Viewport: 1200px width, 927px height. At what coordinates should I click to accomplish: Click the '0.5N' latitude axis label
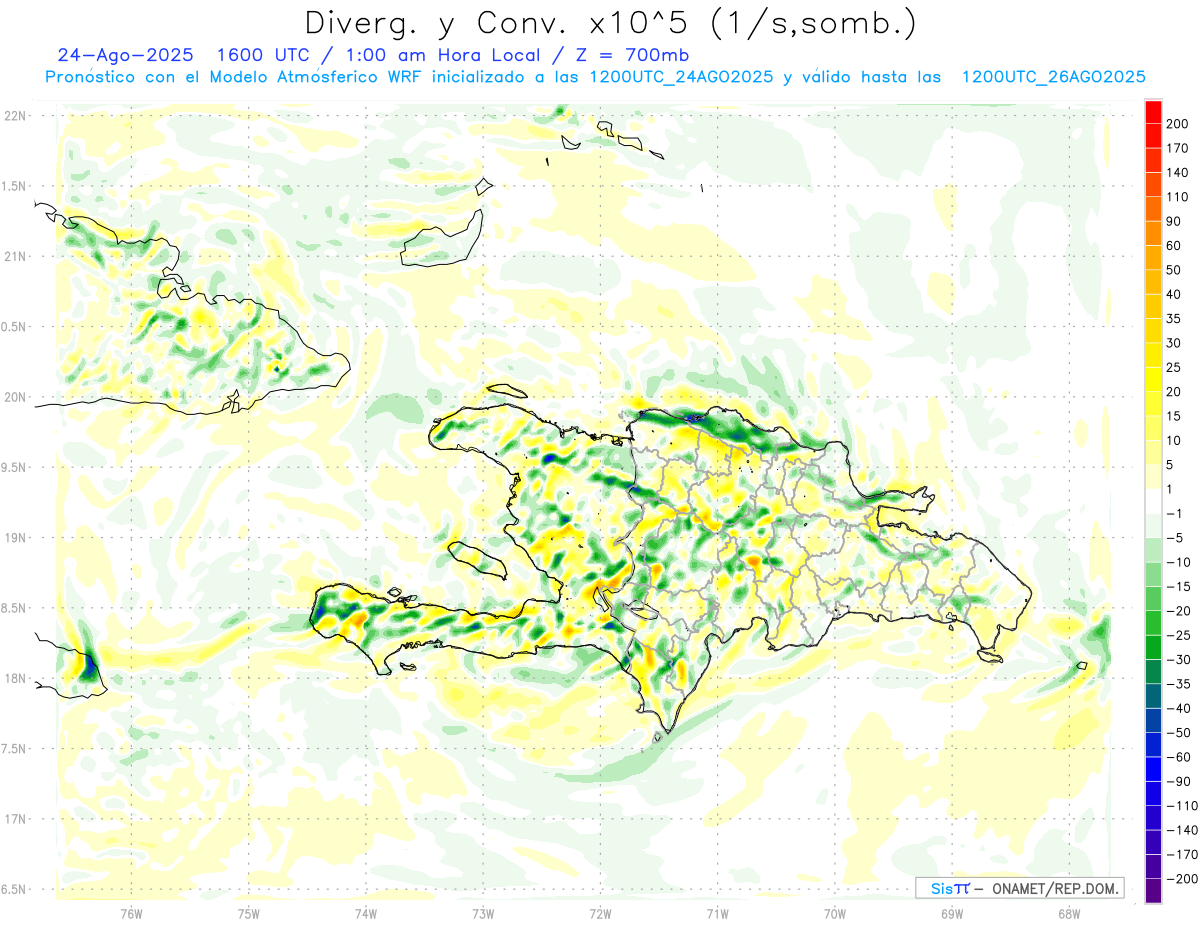point(15,326)
